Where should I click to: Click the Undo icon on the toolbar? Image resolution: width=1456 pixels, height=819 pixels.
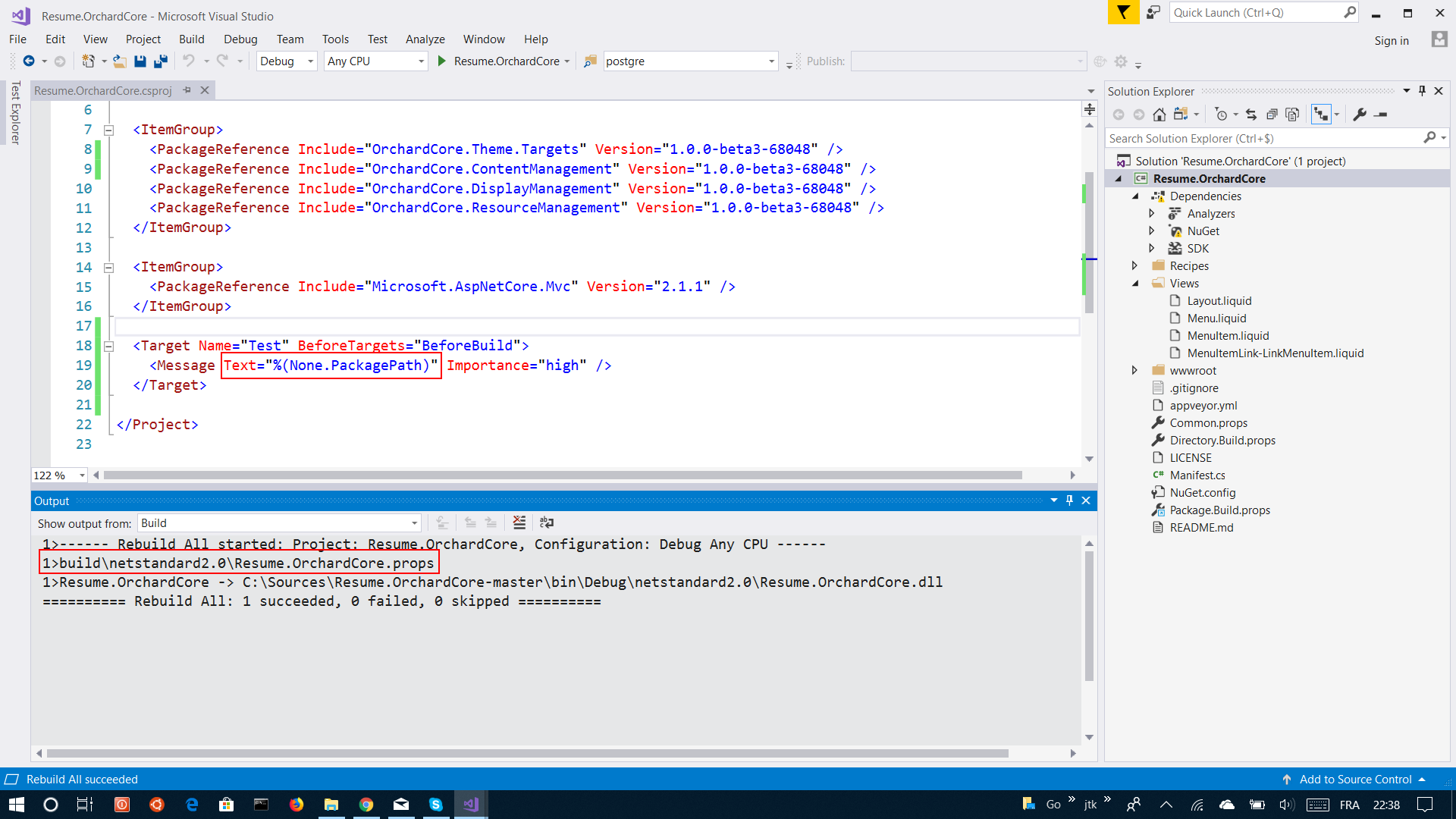[x=190, y=61]
